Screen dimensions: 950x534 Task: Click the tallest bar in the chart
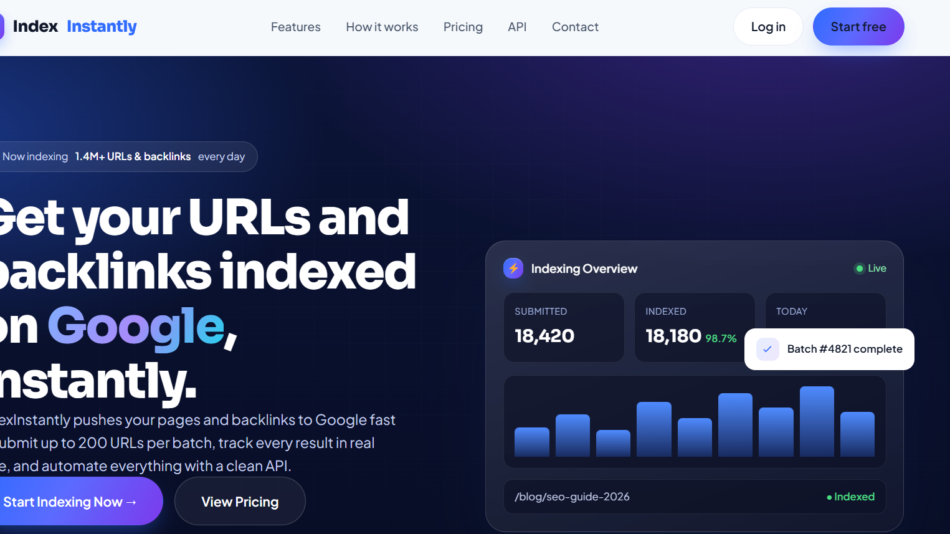coord(817,421)
